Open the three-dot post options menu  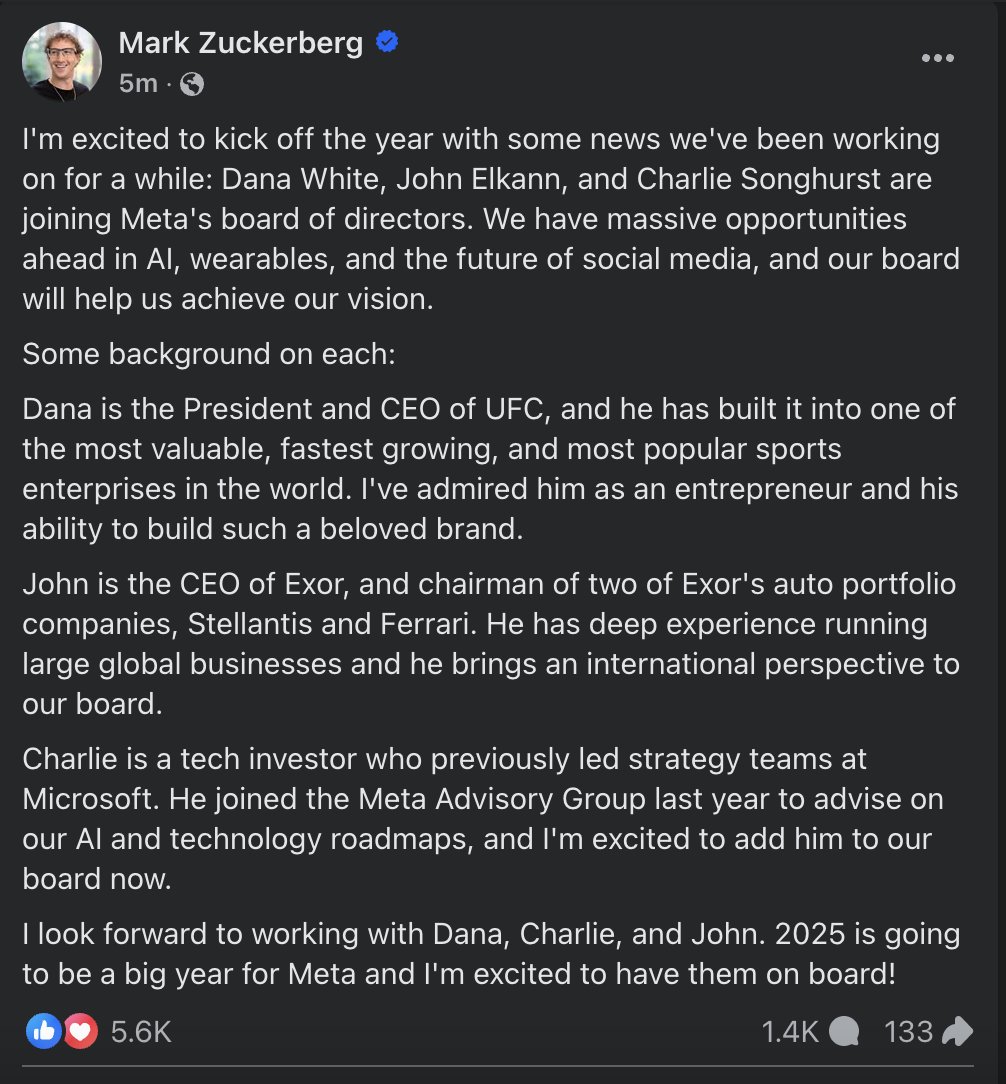(x=938, y=58)
